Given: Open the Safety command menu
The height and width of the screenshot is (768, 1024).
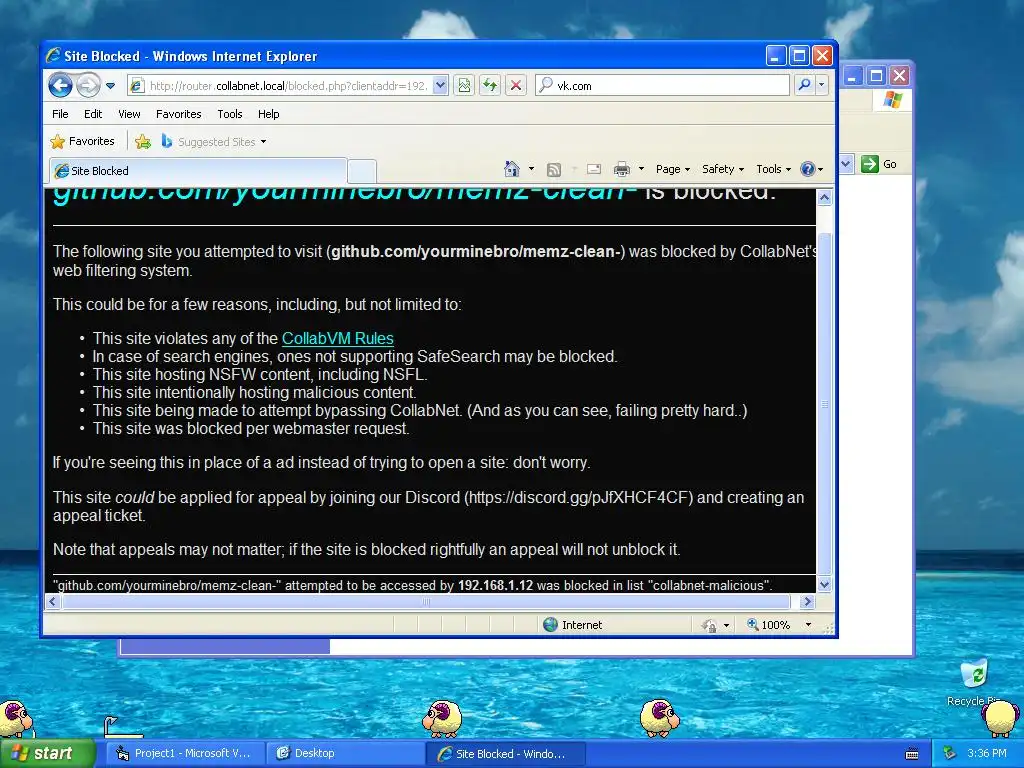Looking at the screenshot, I should point(723,169).
